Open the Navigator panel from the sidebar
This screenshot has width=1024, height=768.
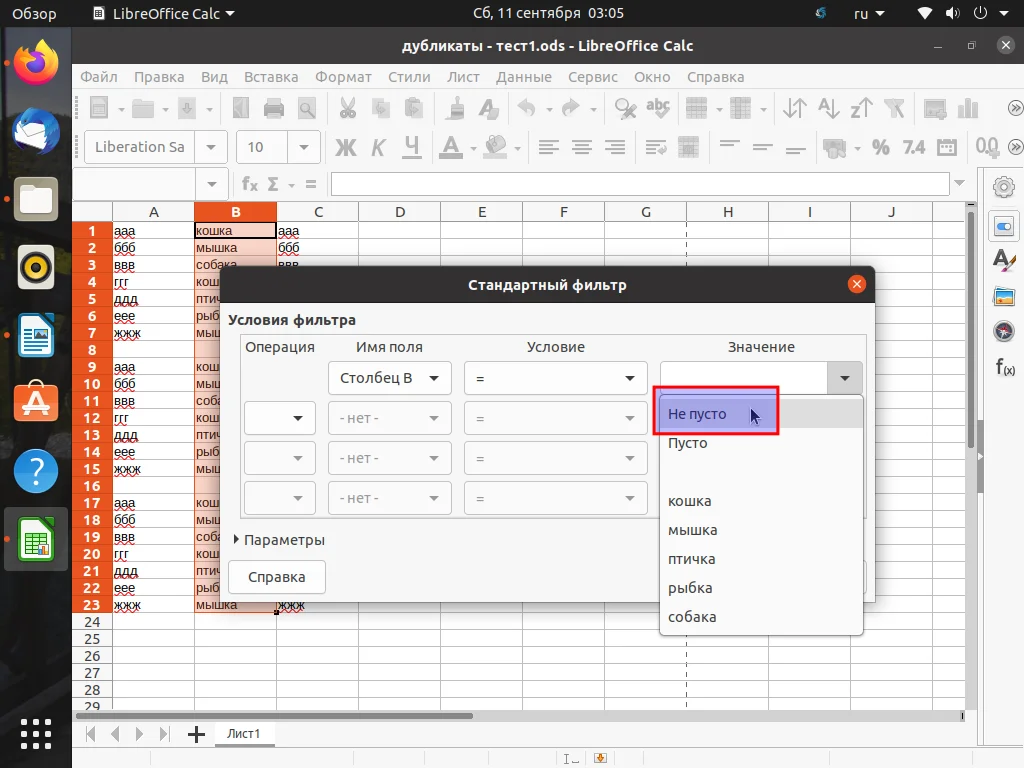point(1003,331)
